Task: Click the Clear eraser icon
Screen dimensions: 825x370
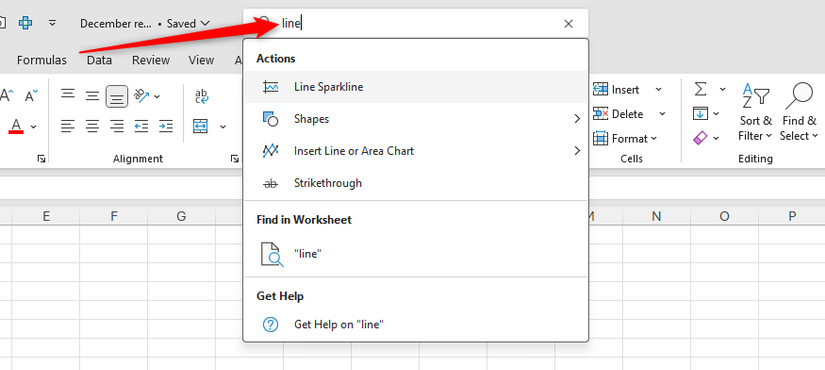Action: [x=700, y=138]
